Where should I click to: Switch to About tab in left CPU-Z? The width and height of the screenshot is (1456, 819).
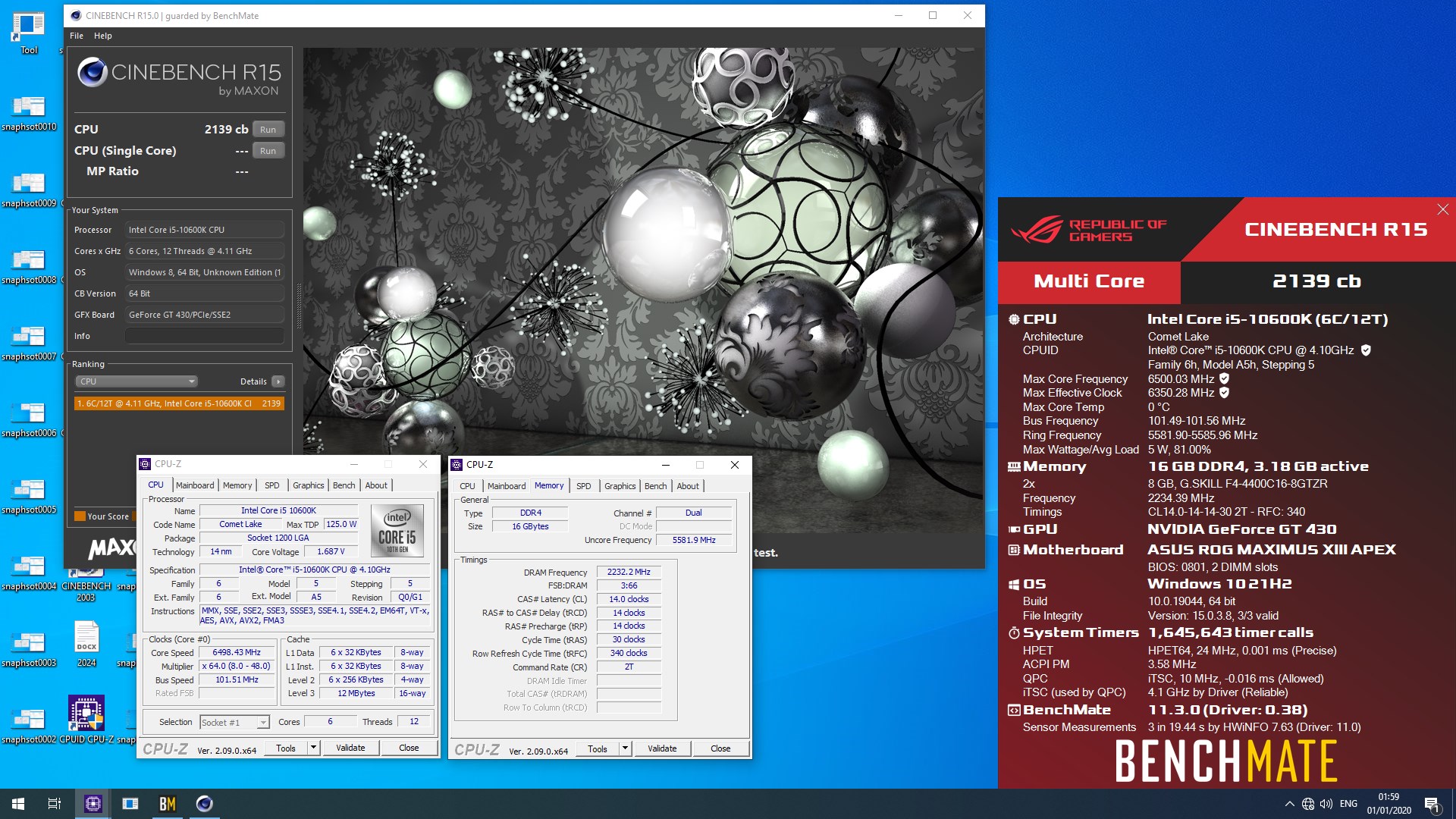coord(376,485)
